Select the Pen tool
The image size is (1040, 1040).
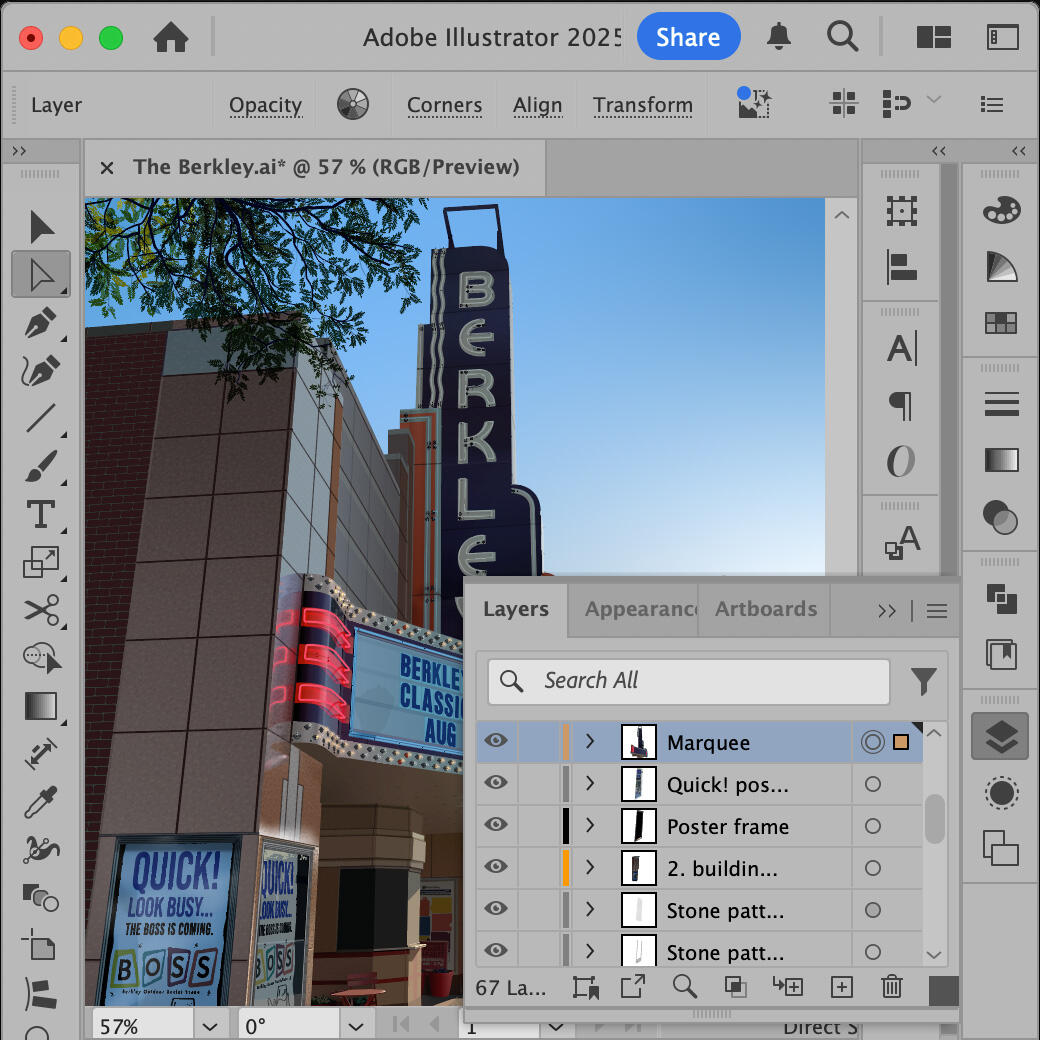(x=41, y=322)
